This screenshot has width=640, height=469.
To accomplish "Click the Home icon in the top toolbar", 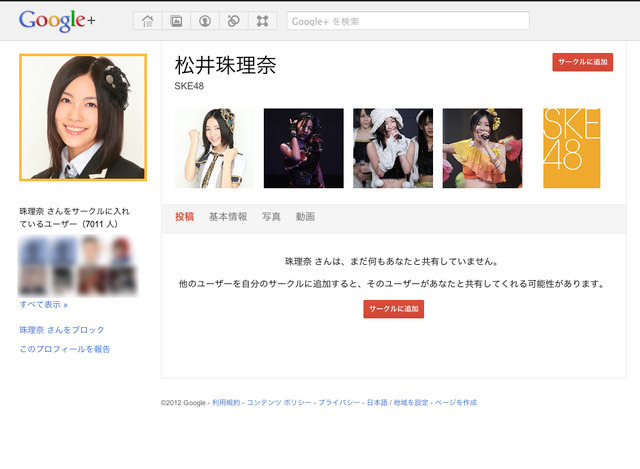I will click(x=148, y=20).
